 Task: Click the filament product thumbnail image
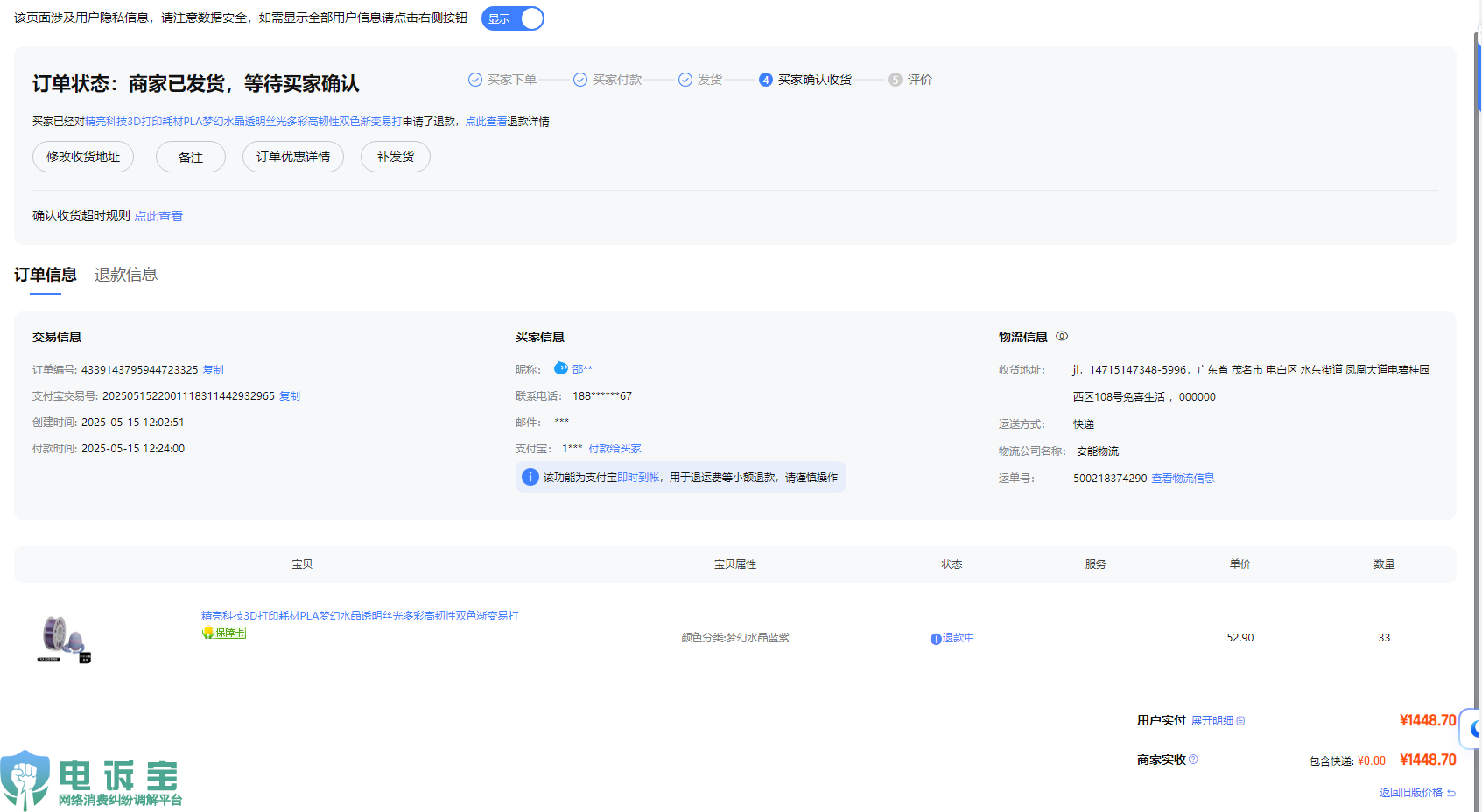point(63,638)
